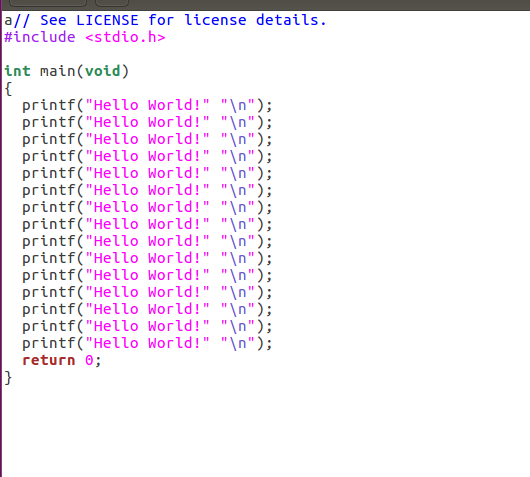Click printf on the first Hello World line
The image size is (530, 477).
[48, 105]
